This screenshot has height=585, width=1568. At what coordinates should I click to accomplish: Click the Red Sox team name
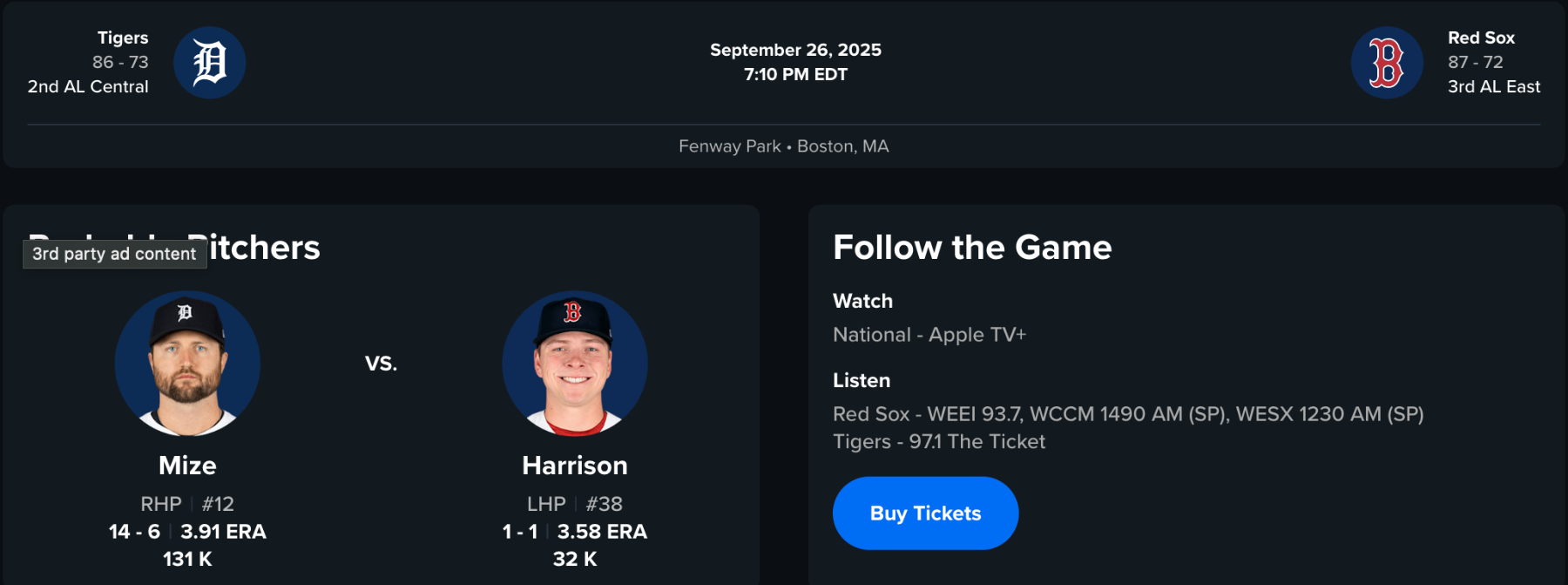tap(1481, 37)
